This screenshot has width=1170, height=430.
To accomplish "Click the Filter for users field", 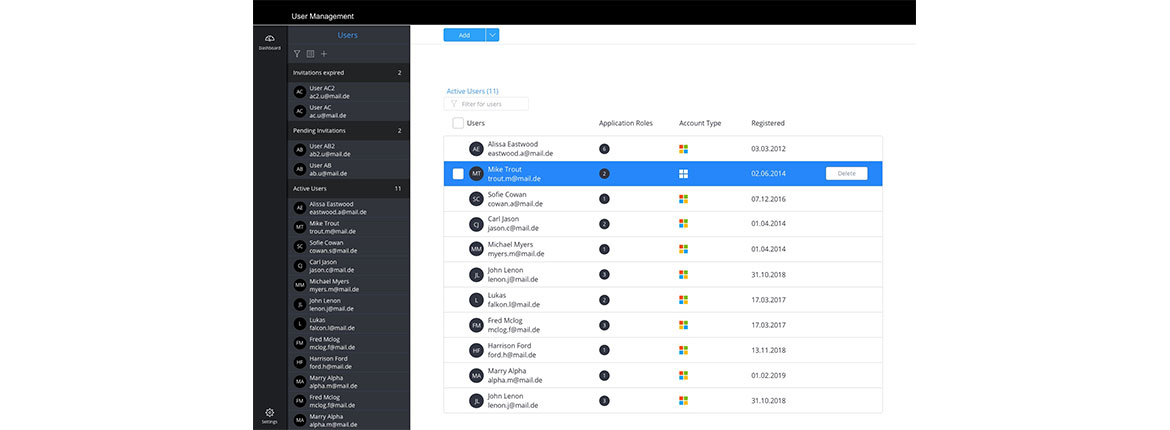I will 492,104.
